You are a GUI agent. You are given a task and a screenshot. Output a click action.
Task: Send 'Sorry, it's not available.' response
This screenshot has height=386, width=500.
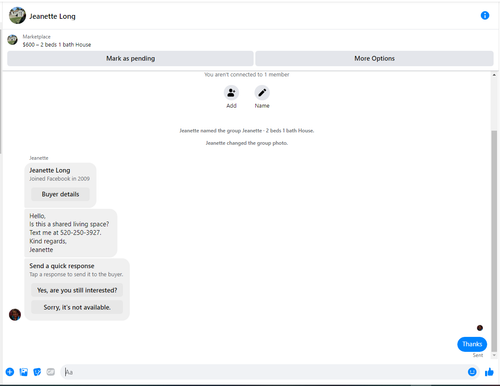77,307
